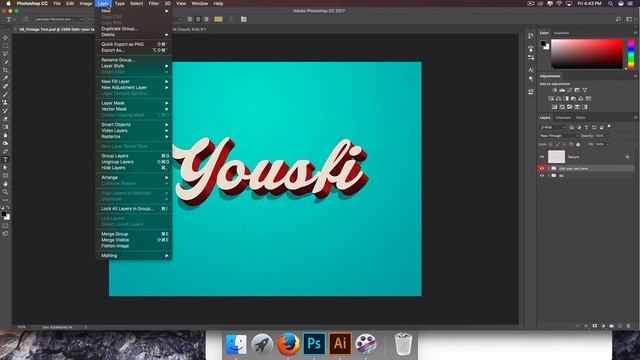Open the Filter menu
The height and width of the screenshot is (360, 640).
coord(153,3)
